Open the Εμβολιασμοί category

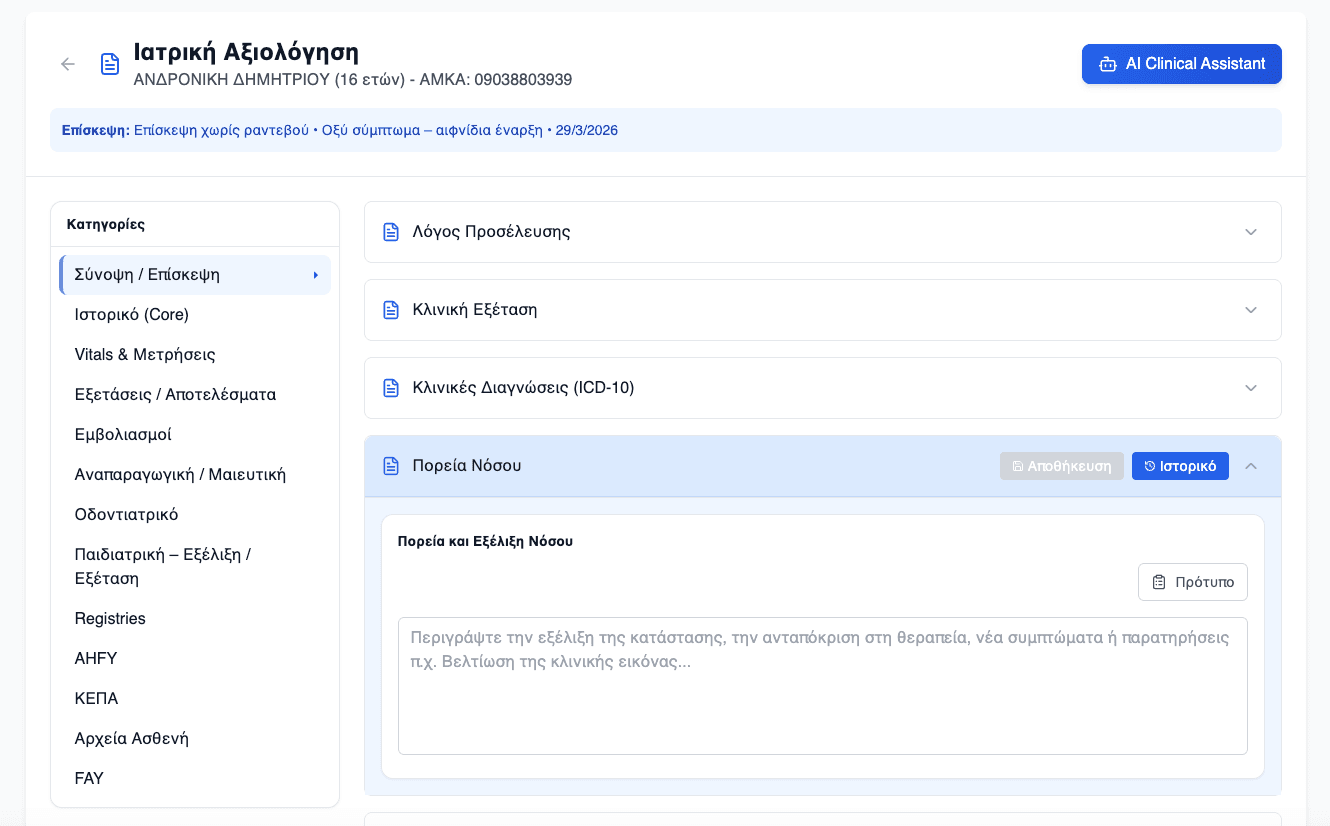[123, 435]
